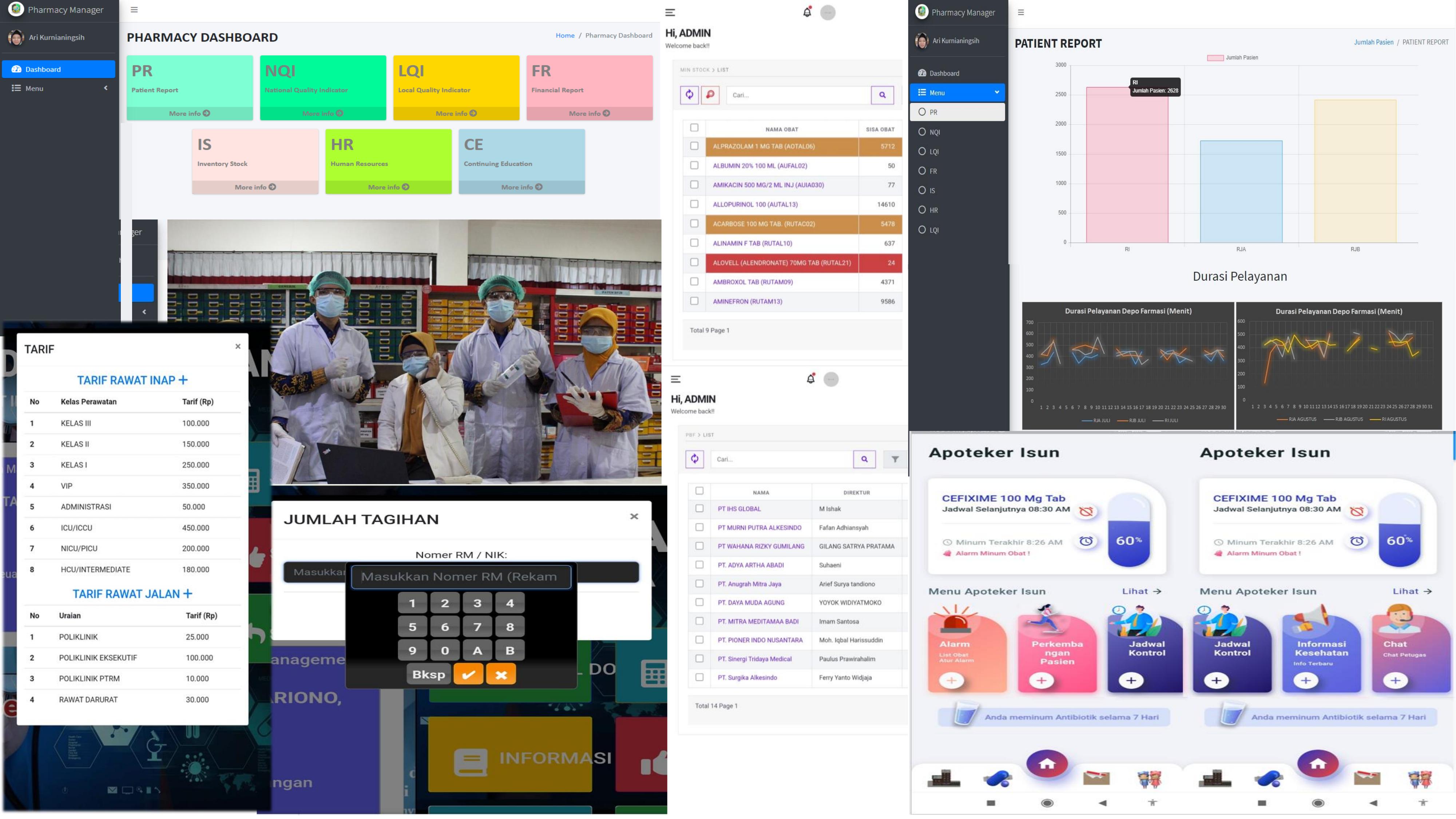Tap plus on the Chat Petugas card
Viewport: 1456px width, 819px height.
point(1396,681)
